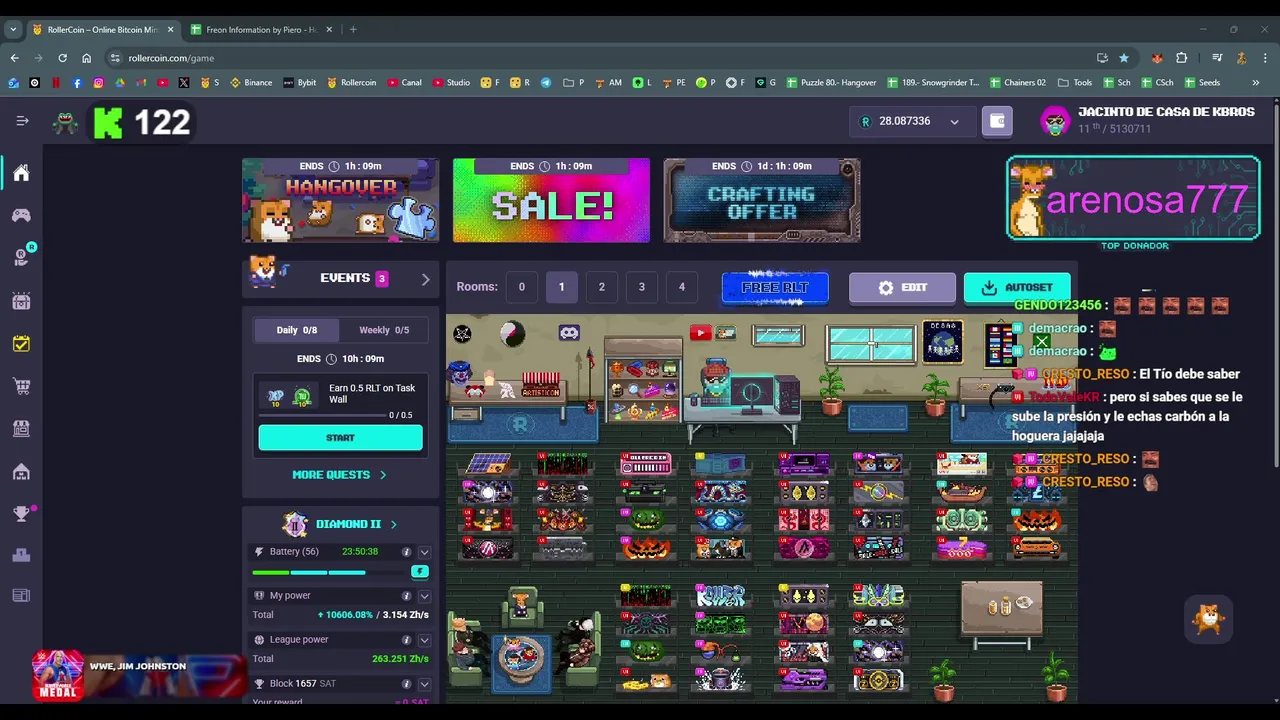Expand the My power section chevron
This screenshot has height=720, width=1280.
(x=424, y=596)
